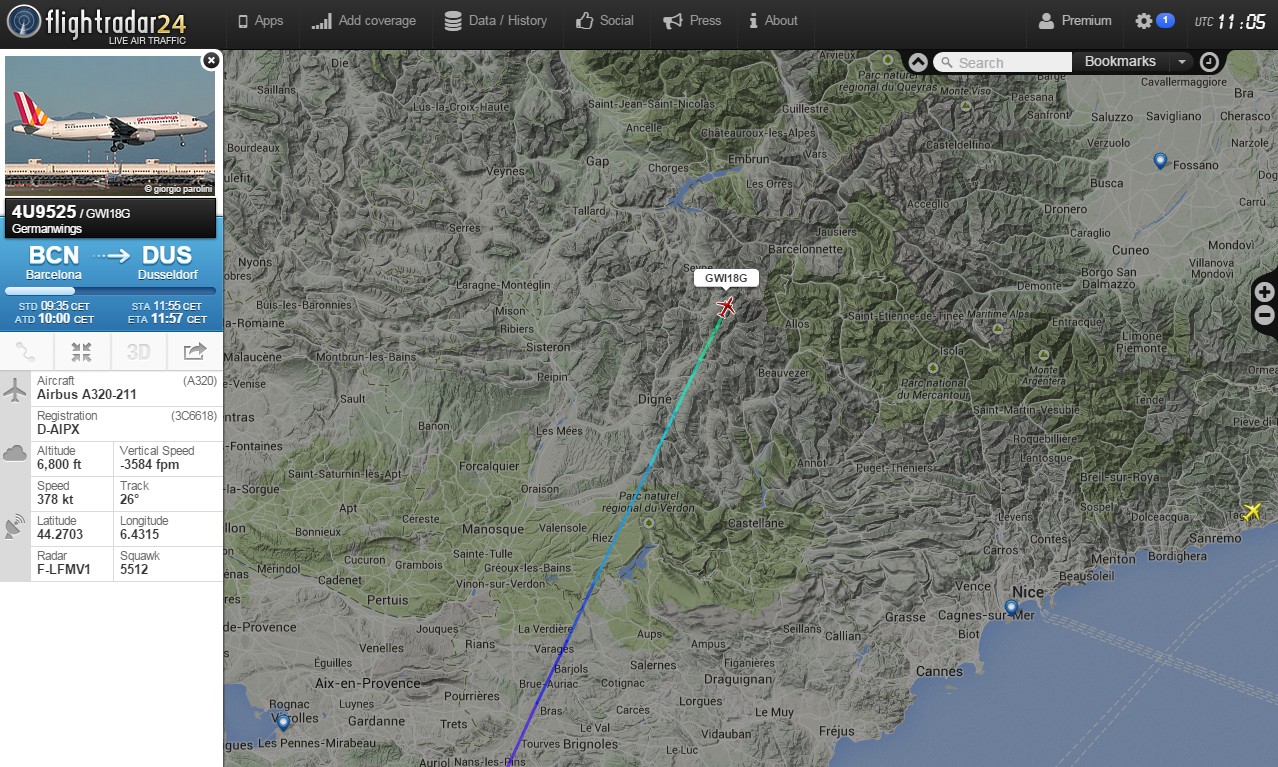Viewport: 1278px width, 767px height.
Task: Click the flight route path icon
Action: [27, 351]
